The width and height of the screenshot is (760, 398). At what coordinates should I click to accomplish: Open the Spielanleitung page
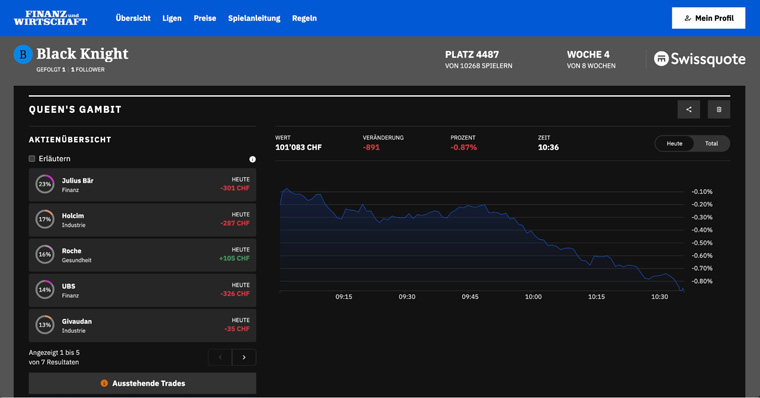coord(254,18)
